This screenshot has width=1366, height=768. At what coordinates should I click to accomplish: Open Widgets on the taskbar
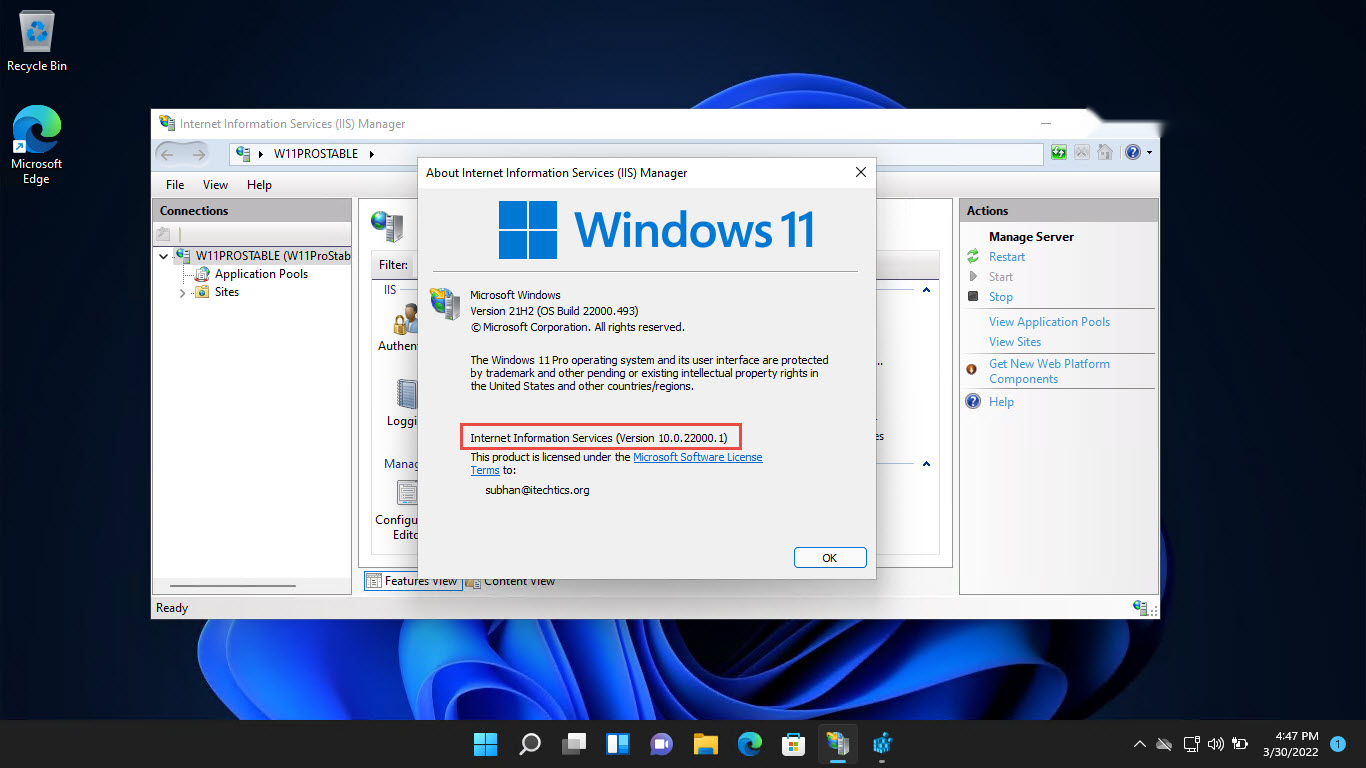pos(617,744)
